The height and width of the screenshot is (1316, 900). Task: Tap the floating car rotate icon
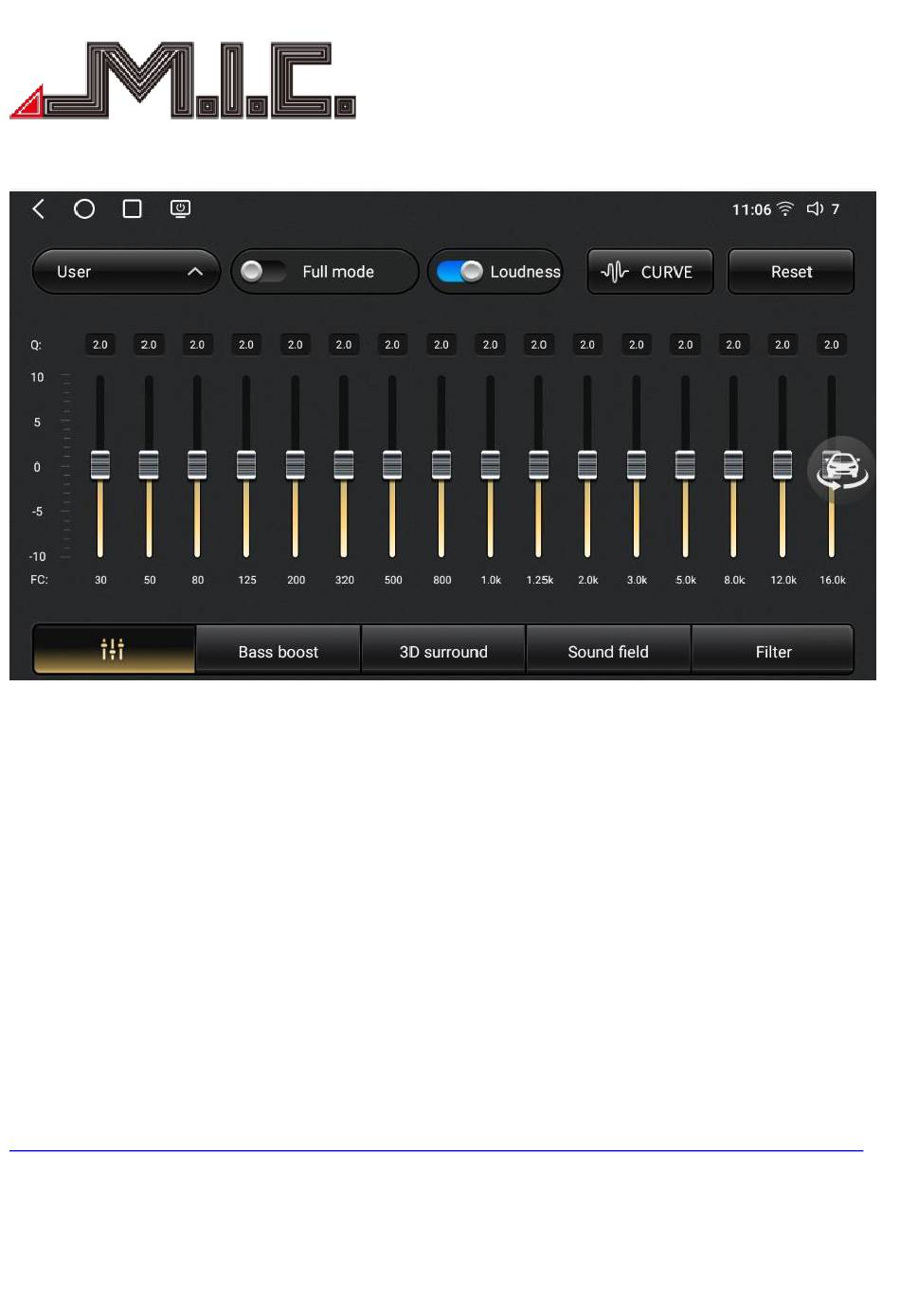pos(841,469)
